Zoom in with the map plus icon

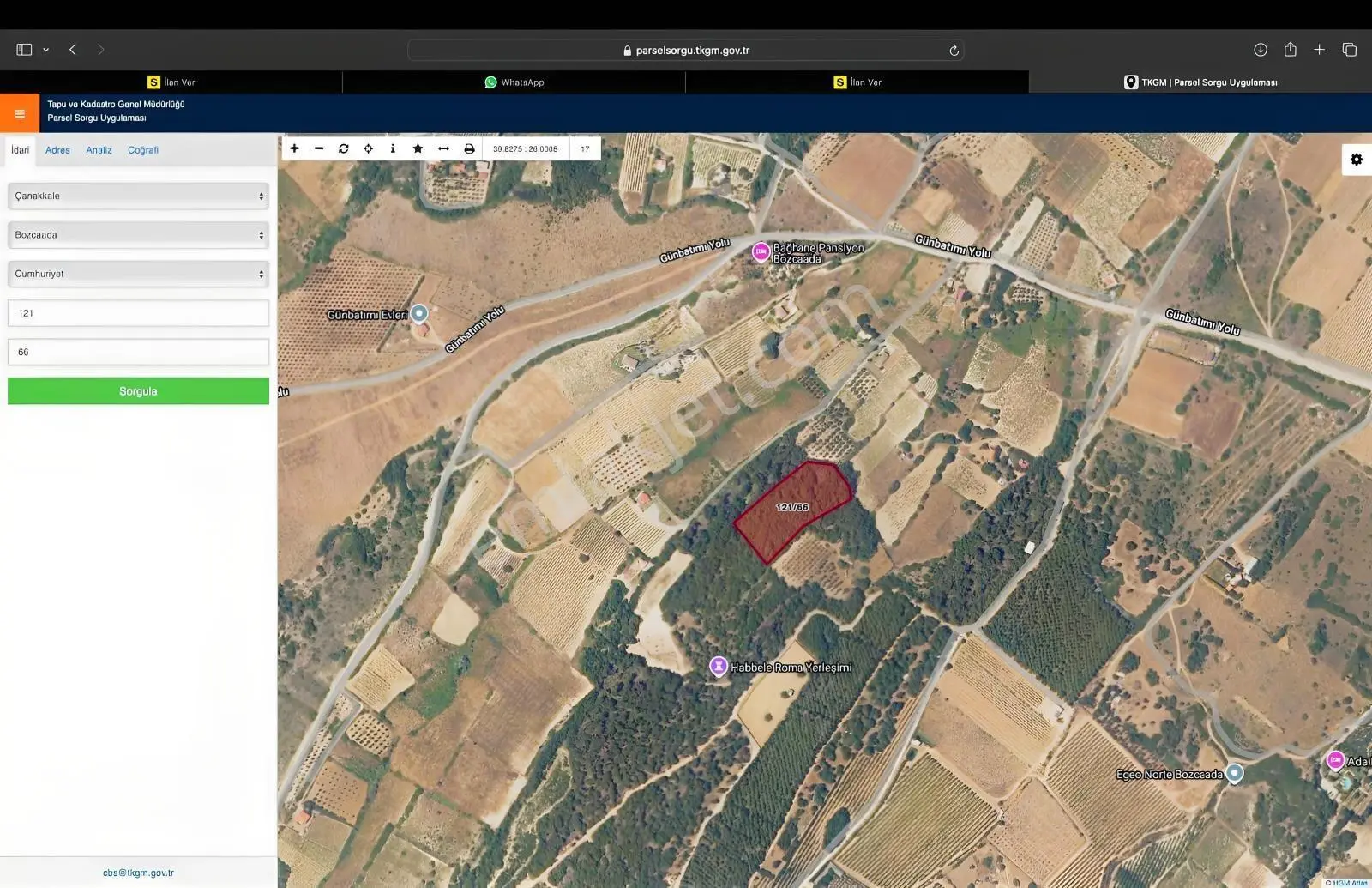pos(294,148)
